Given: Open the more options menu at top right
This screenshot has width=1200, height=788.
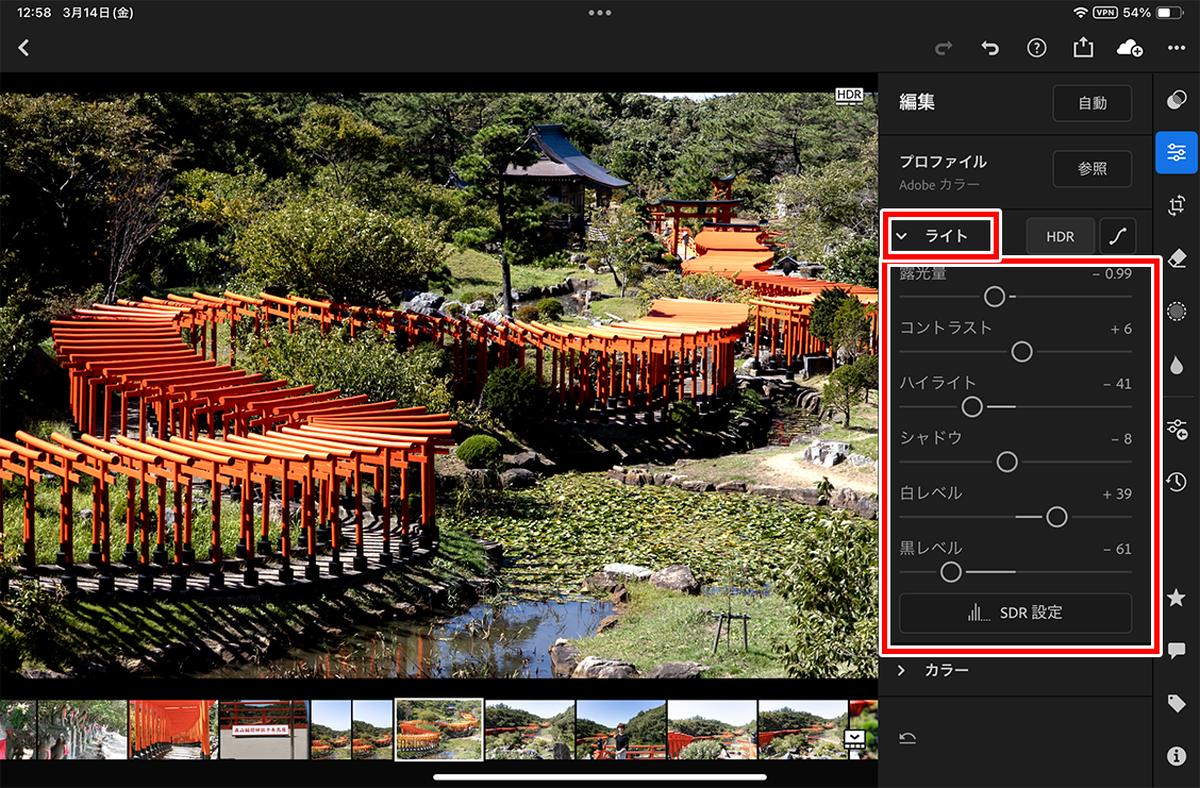Looking at the screenshot, I should [x=1176, y=48].
